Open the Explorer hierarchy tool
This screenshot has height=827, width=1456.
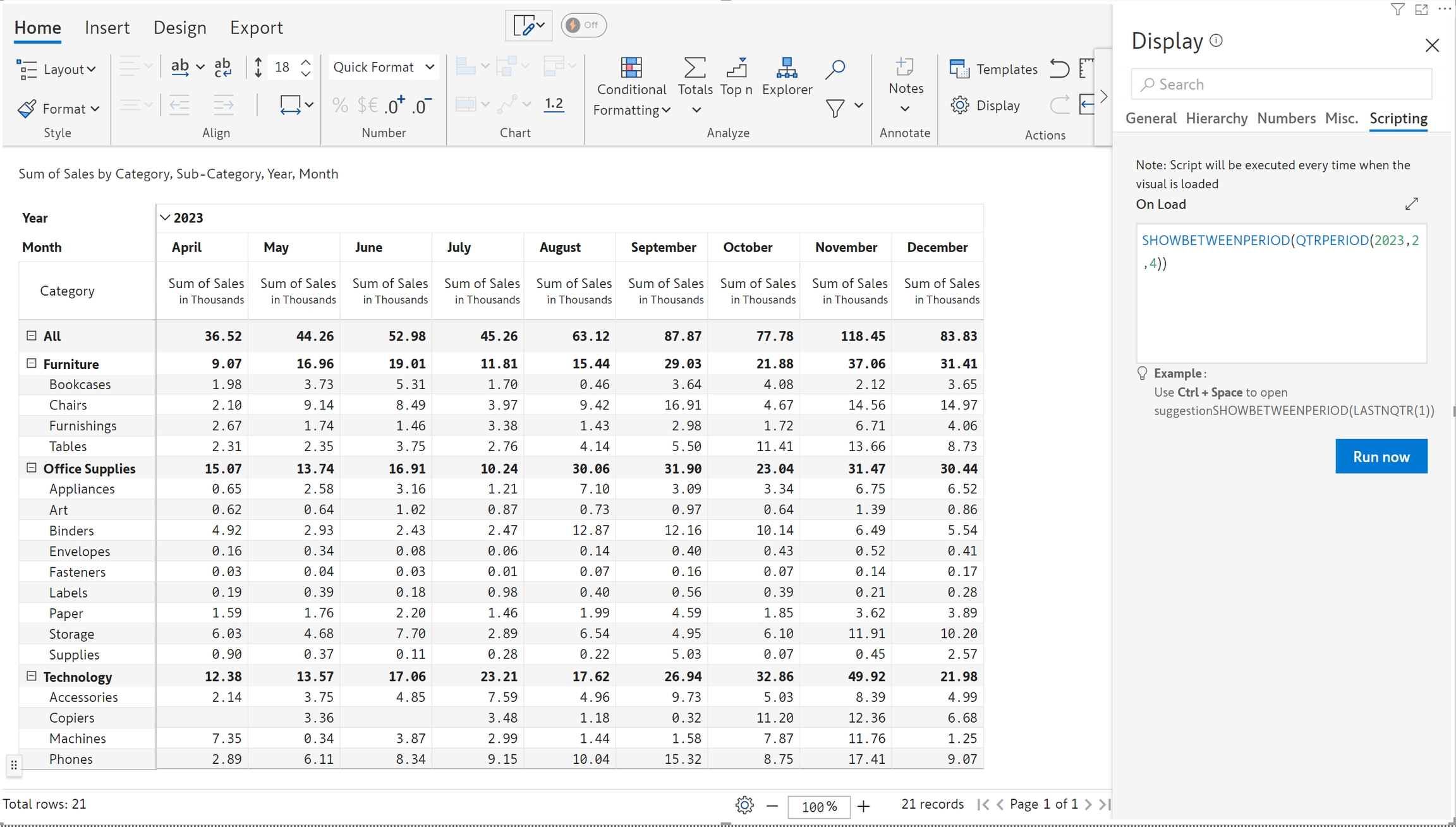point(786,68)
